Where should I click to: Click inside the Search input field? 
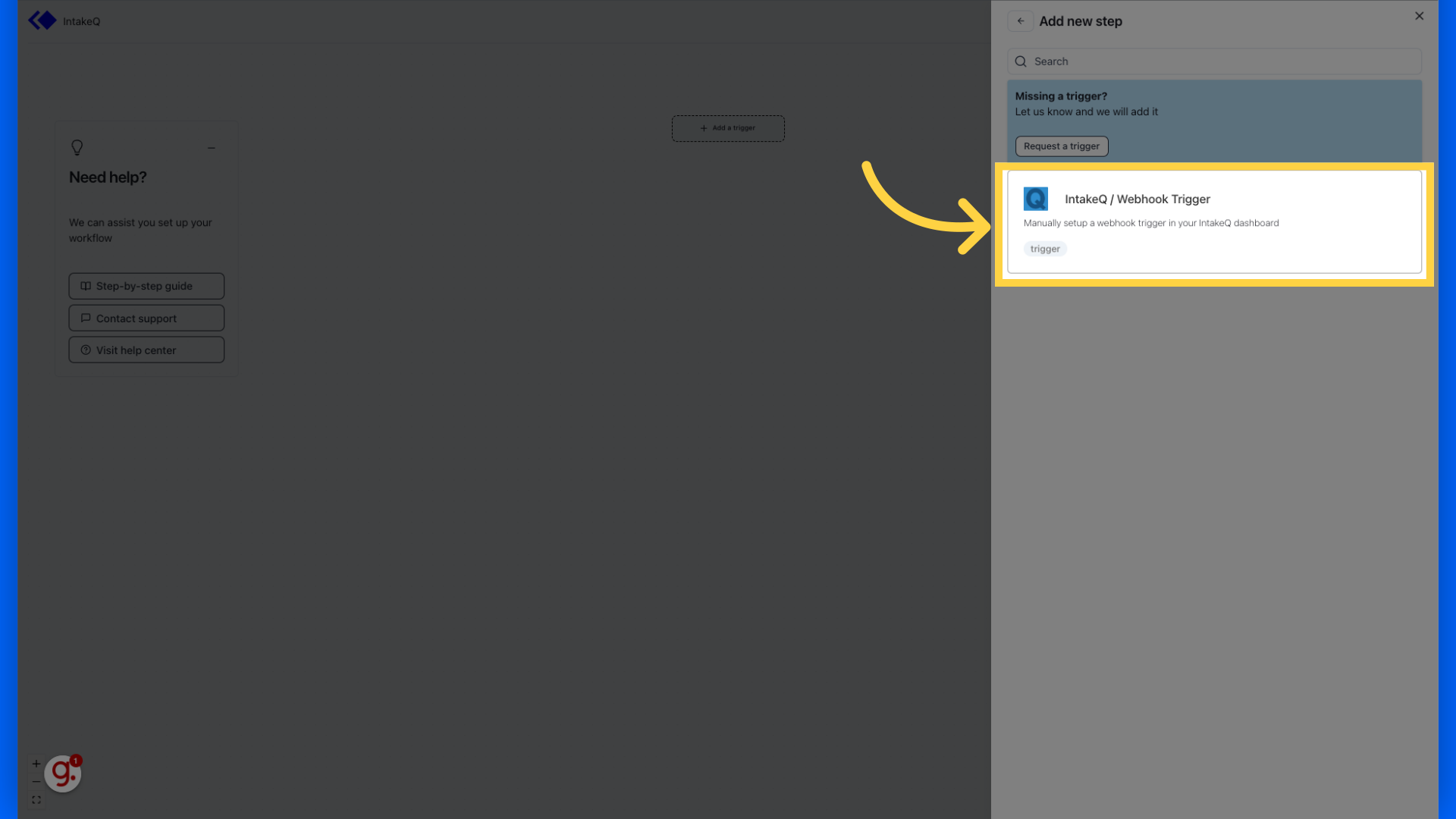pos(1213,61)
